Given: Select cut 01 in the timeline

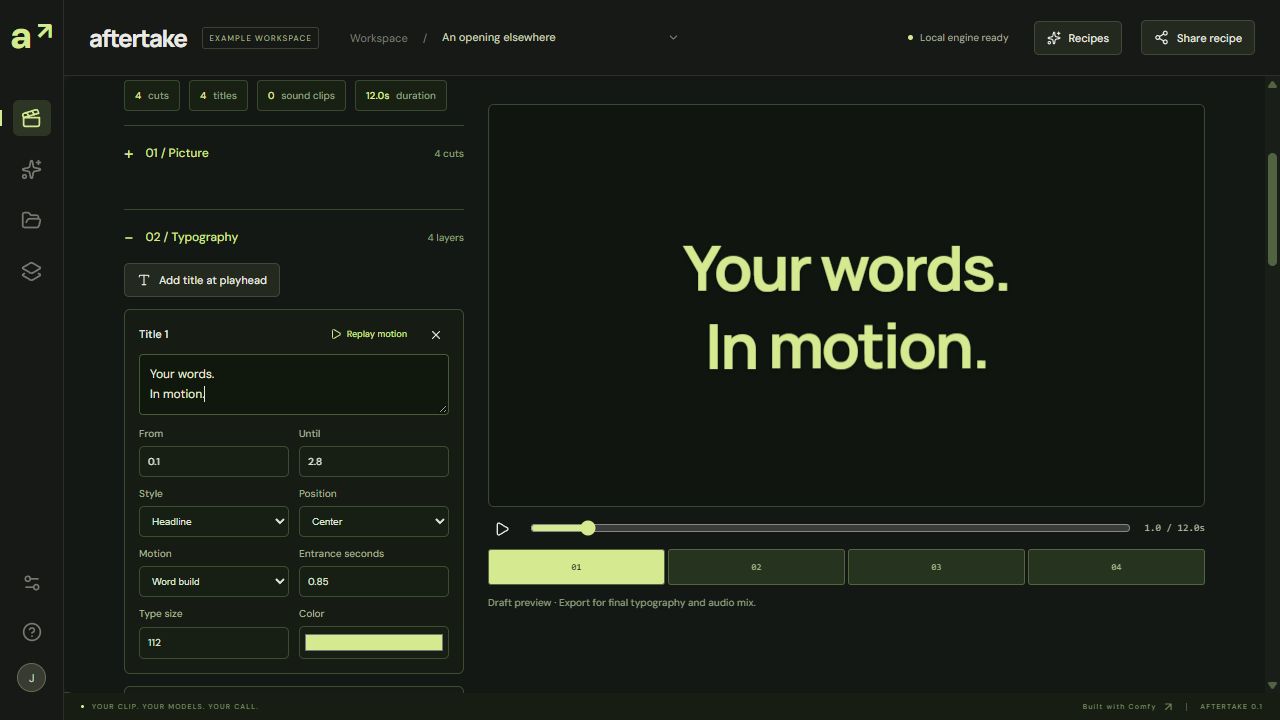Looking at the screenshot, I should click(x=576, y=567).
